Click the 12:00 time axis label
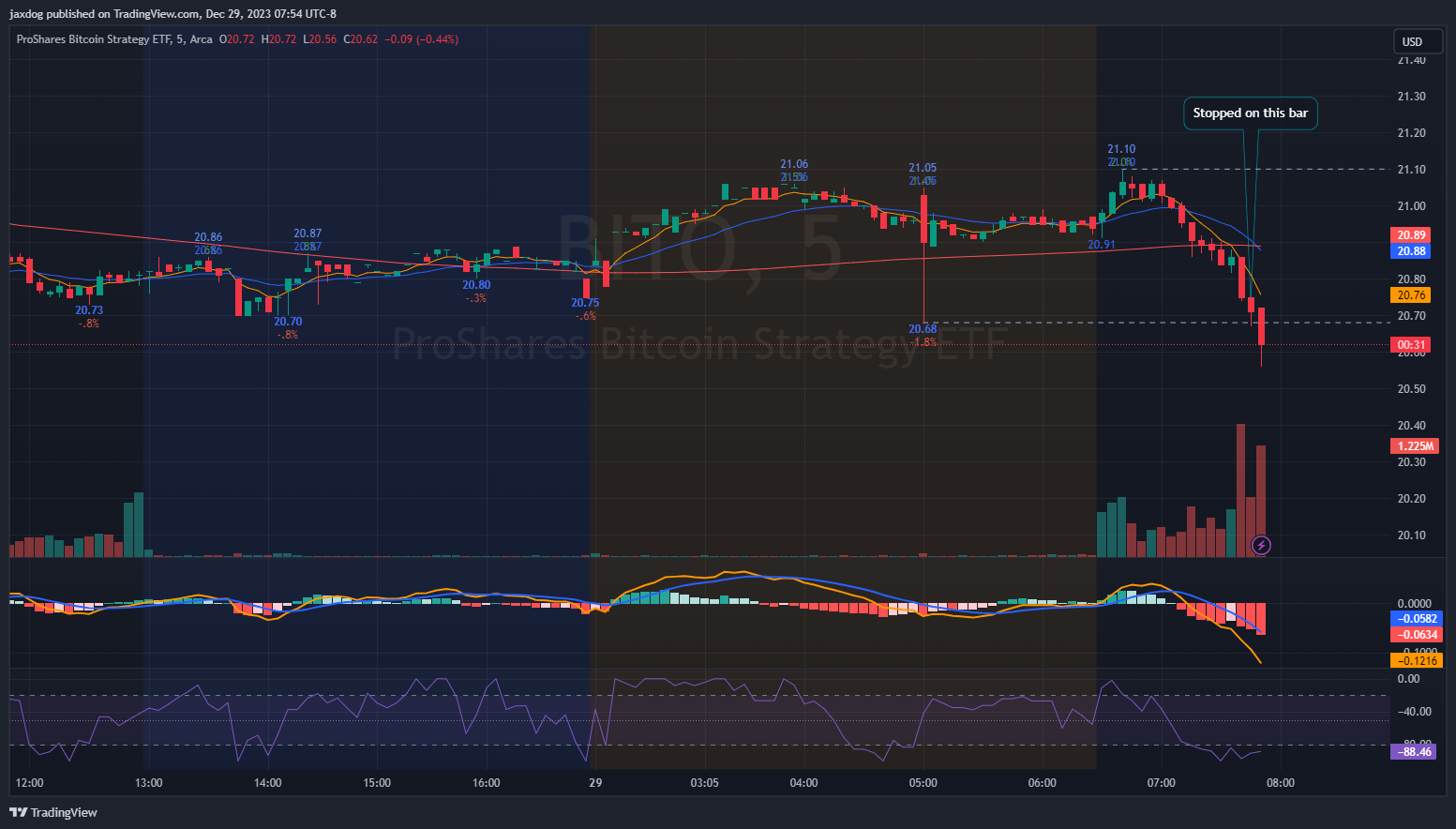The image size is (1456, 829). point(30,783)
